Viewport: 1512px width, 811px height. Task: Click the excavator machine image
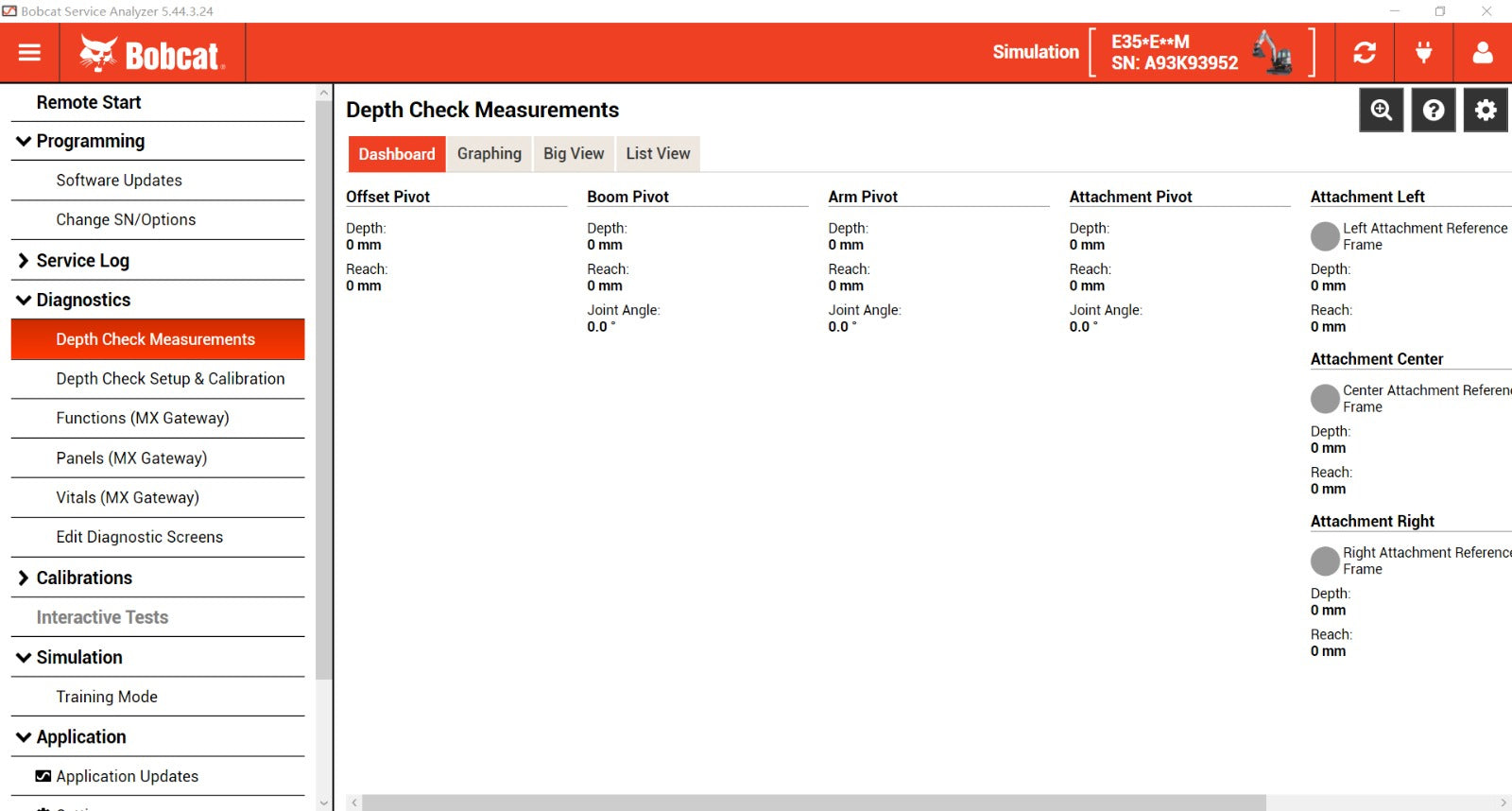coord(1273,52)
